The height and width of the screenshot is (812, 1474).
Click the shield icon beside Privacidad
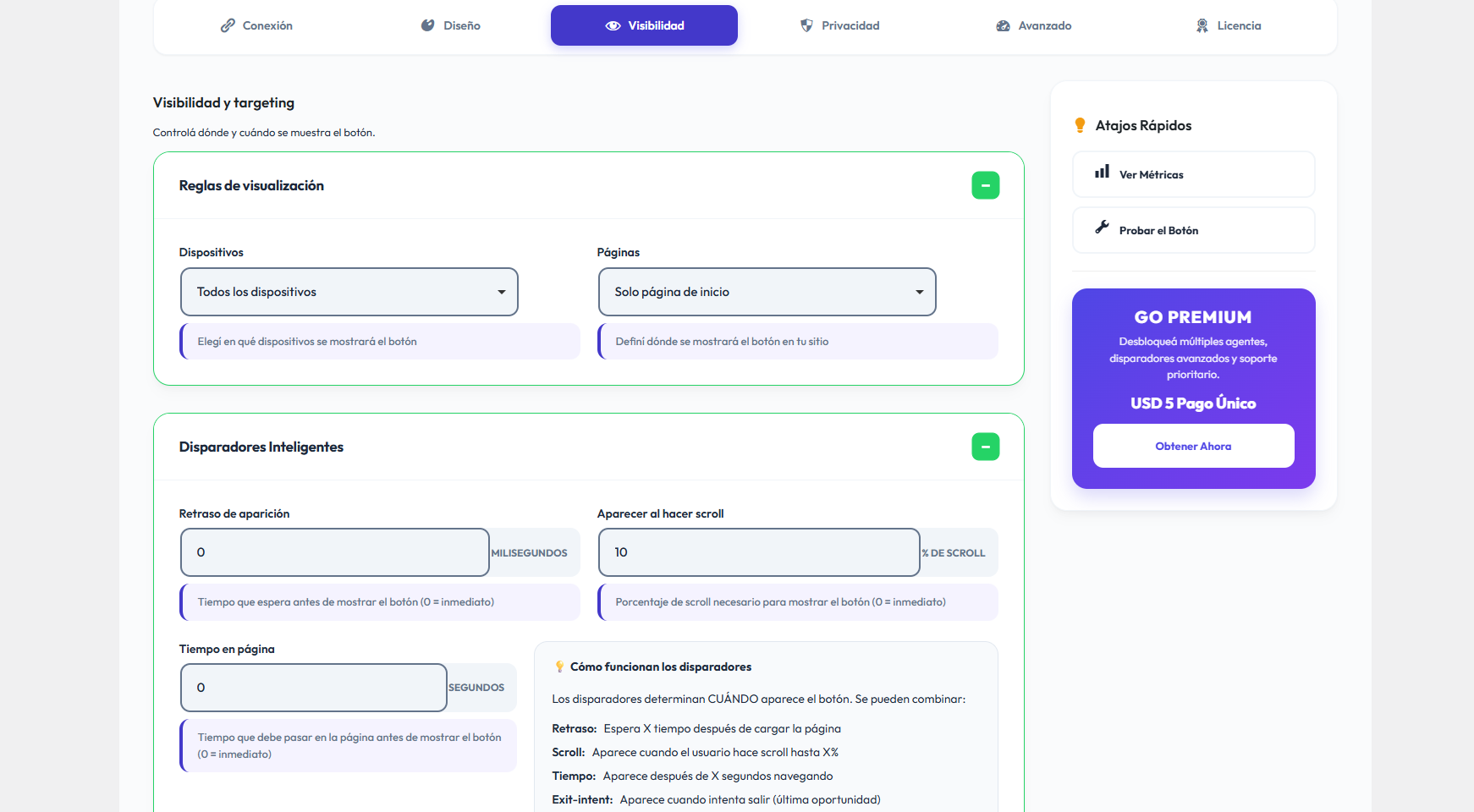tap(806, 25)
